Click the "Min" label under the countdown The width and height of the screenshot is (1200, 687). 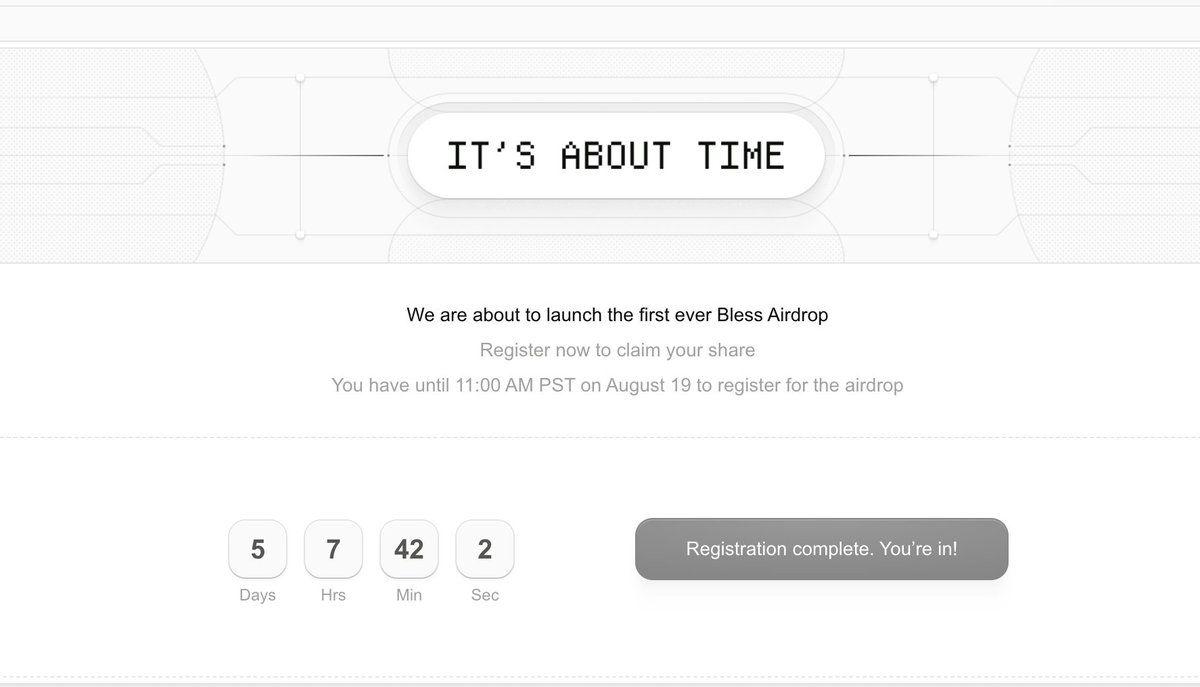click(409, 595)
